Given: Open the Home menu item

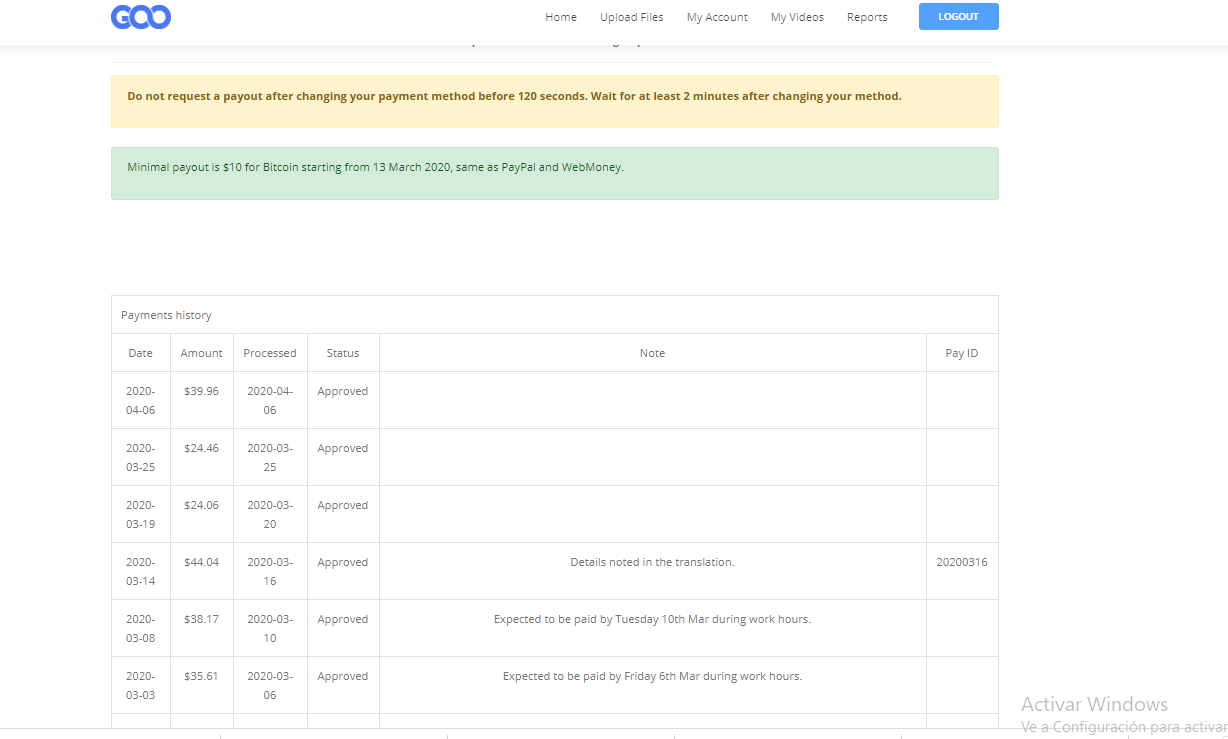Looking at the screenshot, I should tap(560, 17).
